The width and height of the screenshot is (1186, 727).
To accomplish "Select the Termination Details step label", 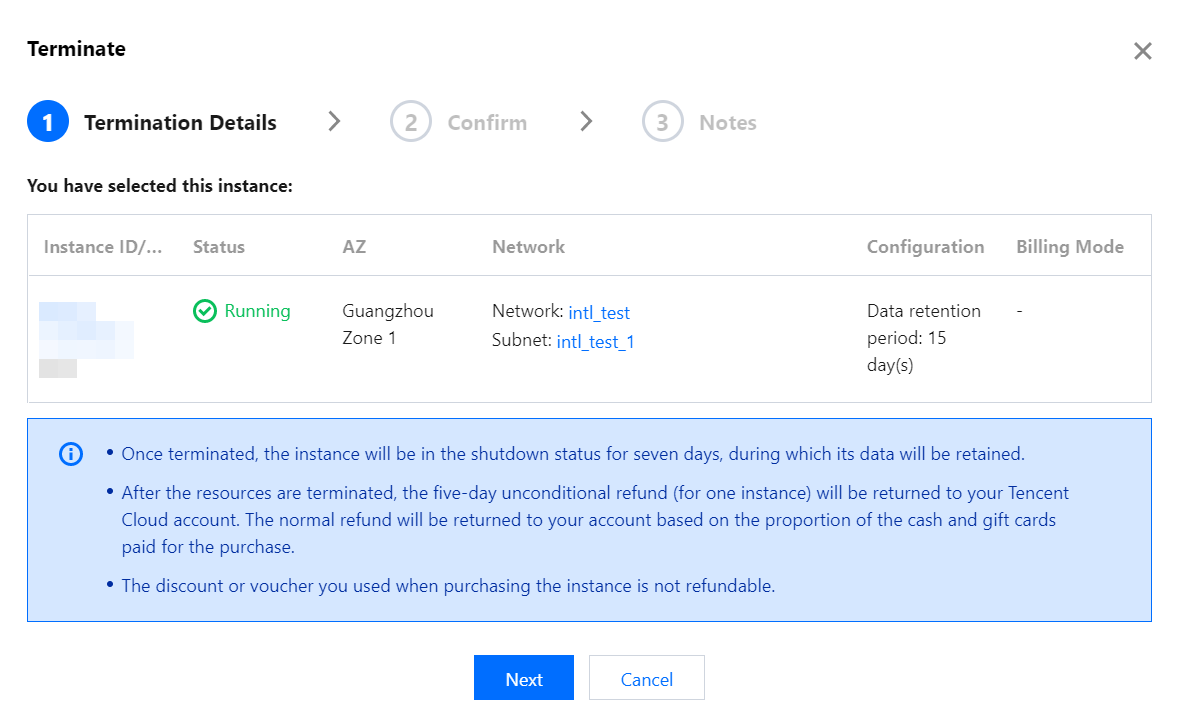I will tap(180, 123).
